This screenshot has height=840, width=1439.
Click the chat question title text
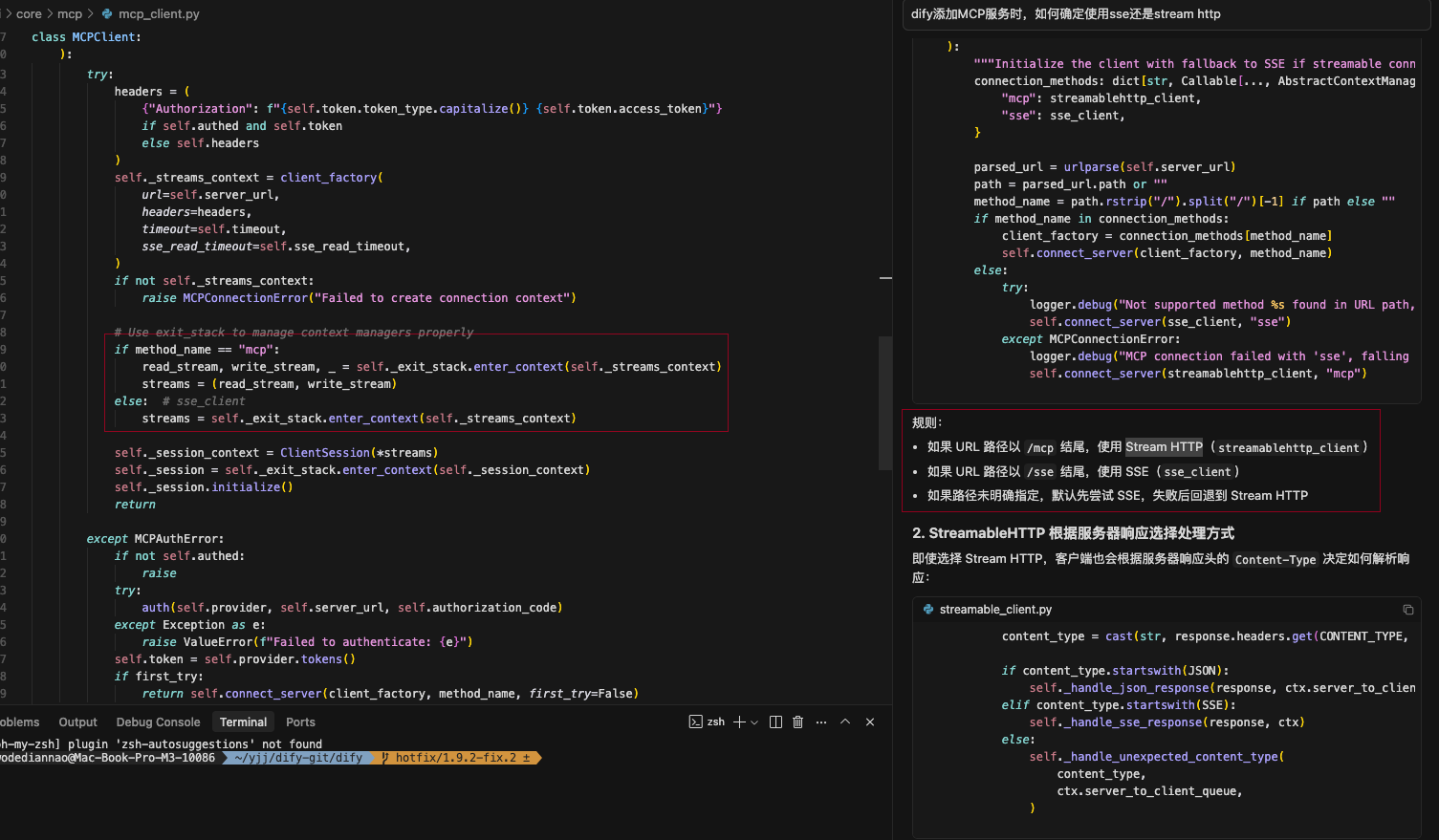click(x=1065, y=14)
